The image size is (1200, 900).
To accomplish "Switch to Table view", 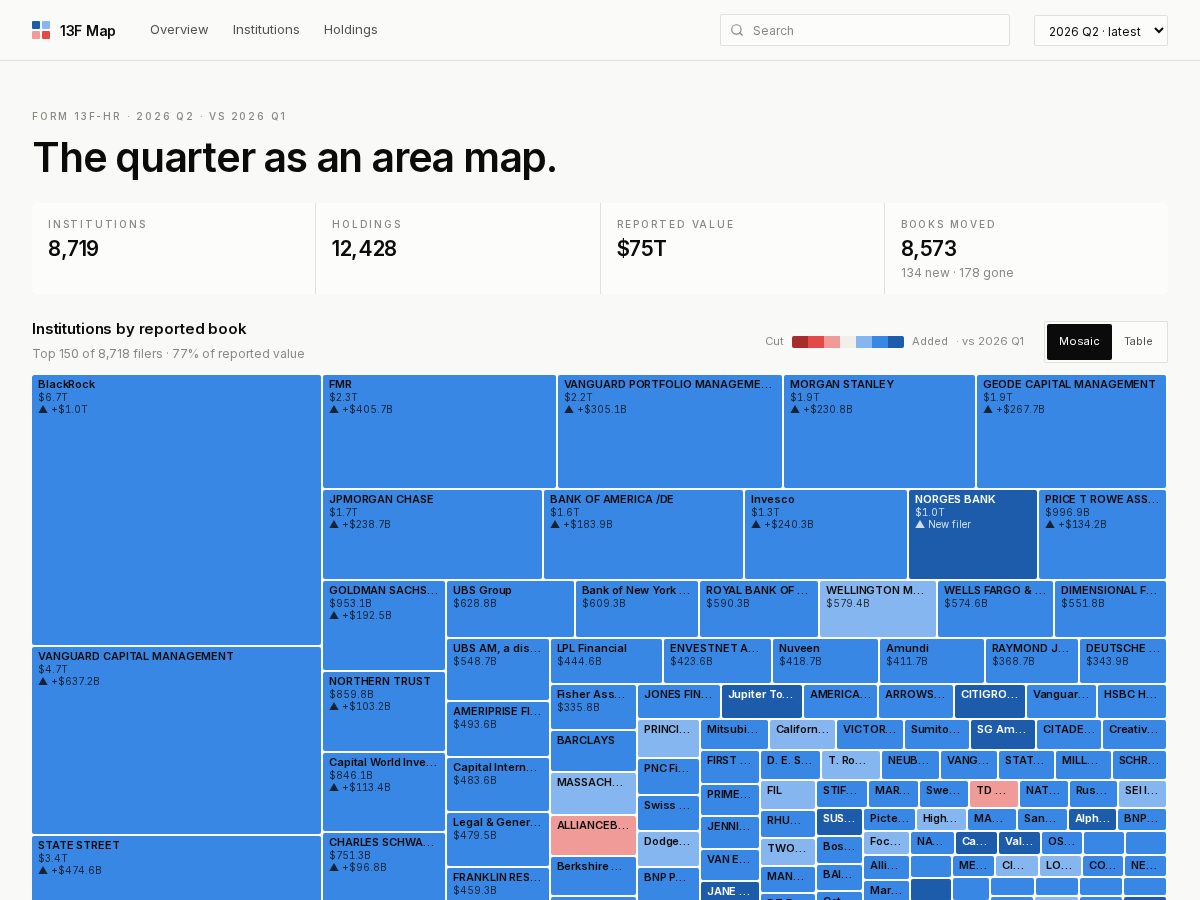I will pyautogui.click(x=1138, y=342).
